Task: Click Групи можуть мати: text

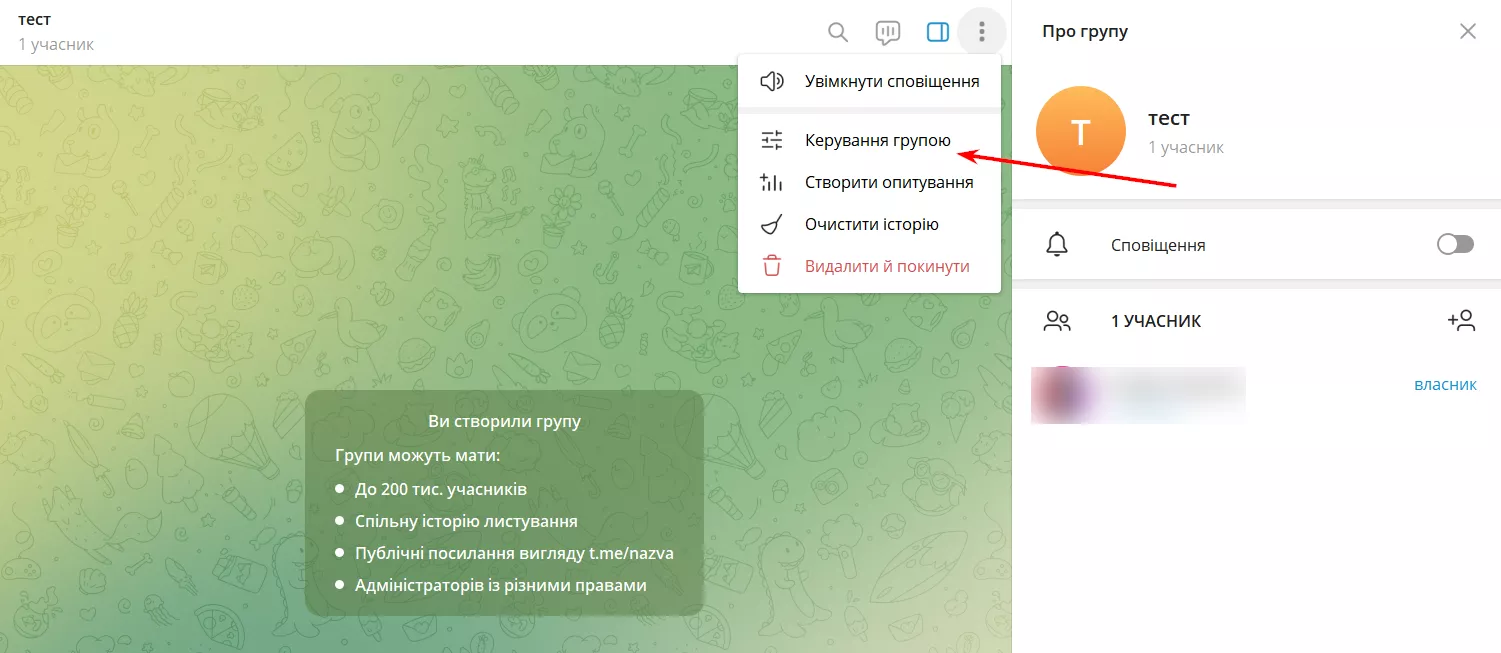Action: pos(417,456)
